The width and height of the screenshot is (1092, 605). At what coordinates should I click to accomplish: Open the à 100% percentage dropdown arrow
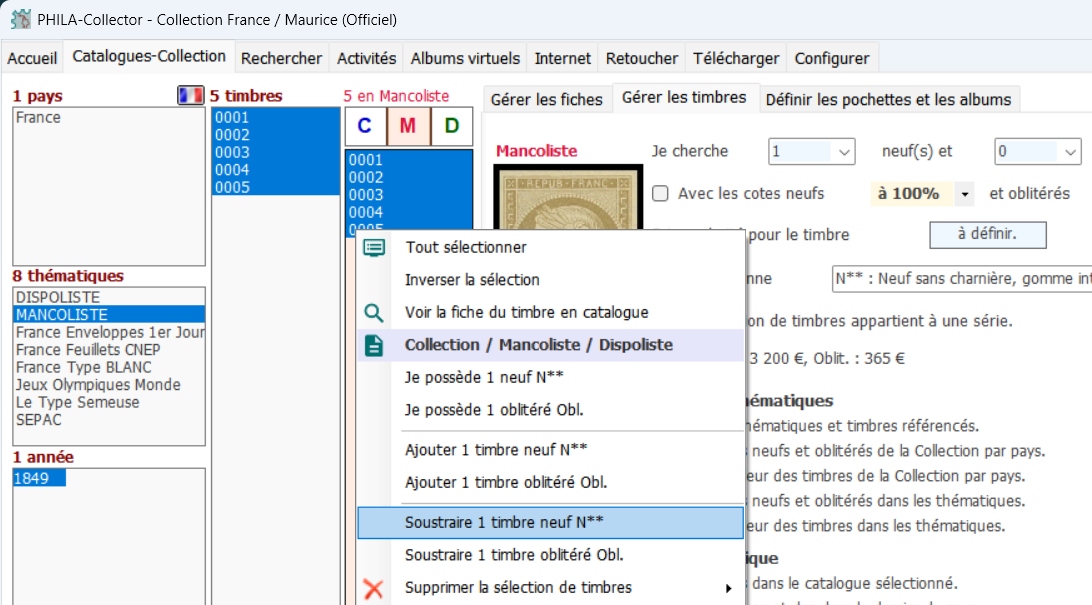tap(965, 194)
